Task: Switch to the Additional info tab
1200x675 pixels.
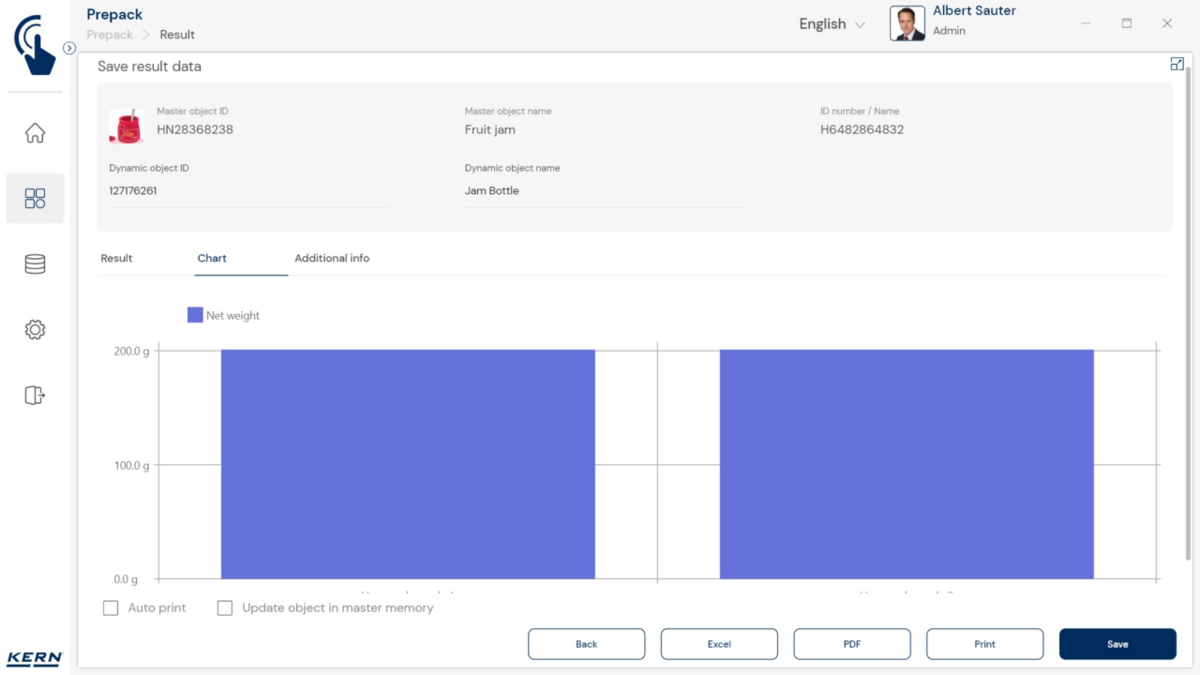Action: (332, 258)
